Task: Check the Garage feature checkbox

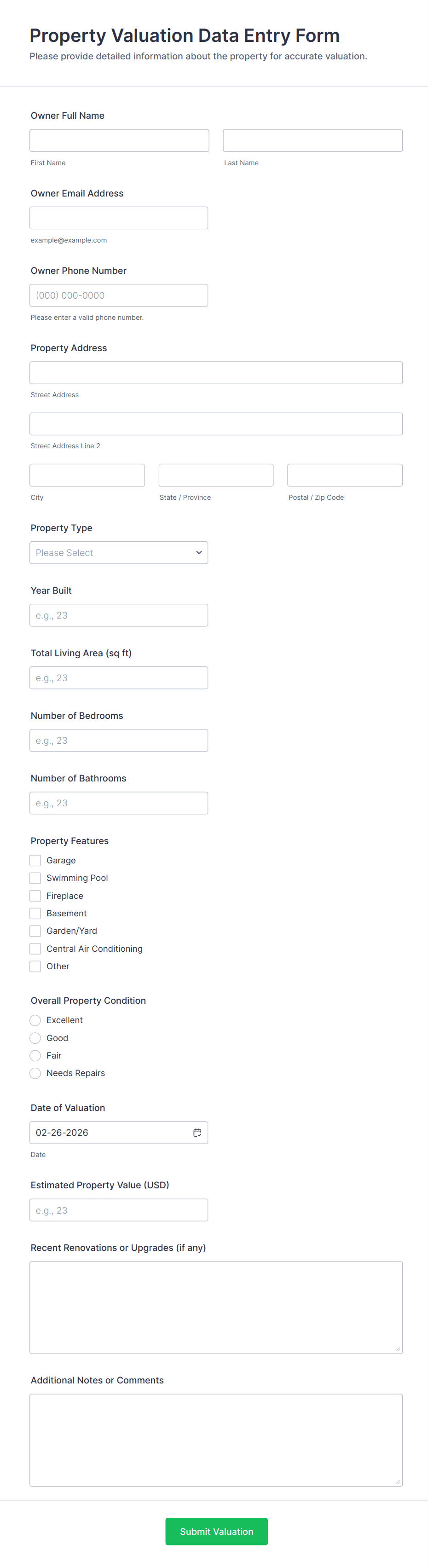Action: click(35, 860)
